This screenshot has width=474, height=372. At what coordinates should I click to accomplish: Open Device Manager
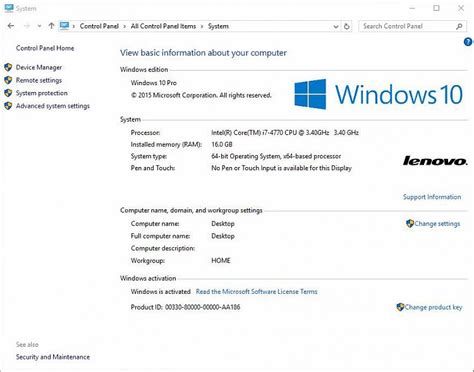tap(39, 67)
